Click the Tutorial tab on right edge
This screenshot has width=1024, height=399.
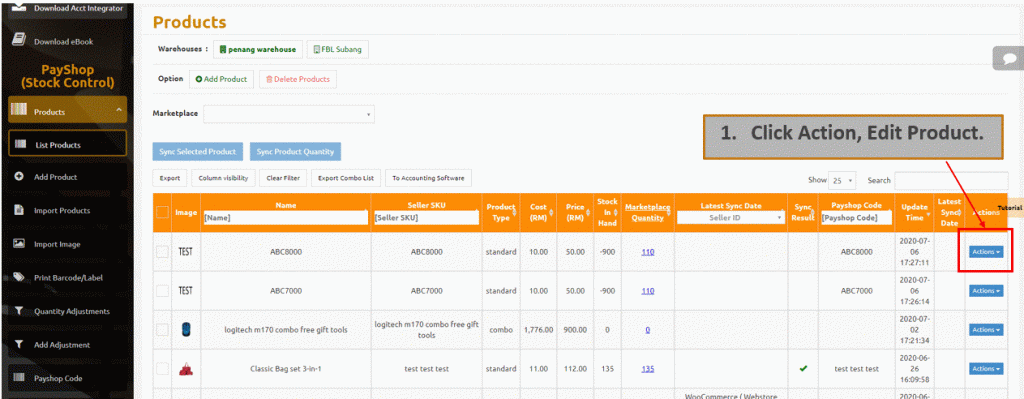coord(1010,208)
